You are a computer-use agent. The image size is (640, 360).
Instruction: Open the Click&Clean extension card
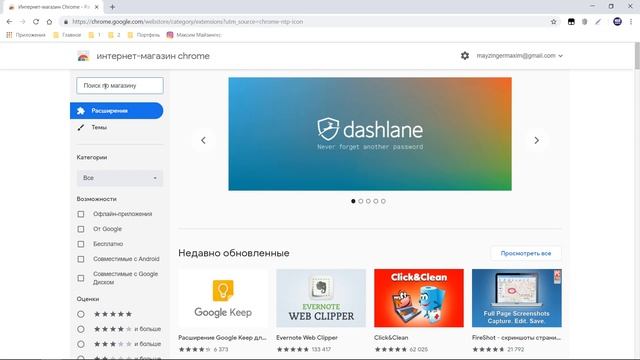(419, 298)
